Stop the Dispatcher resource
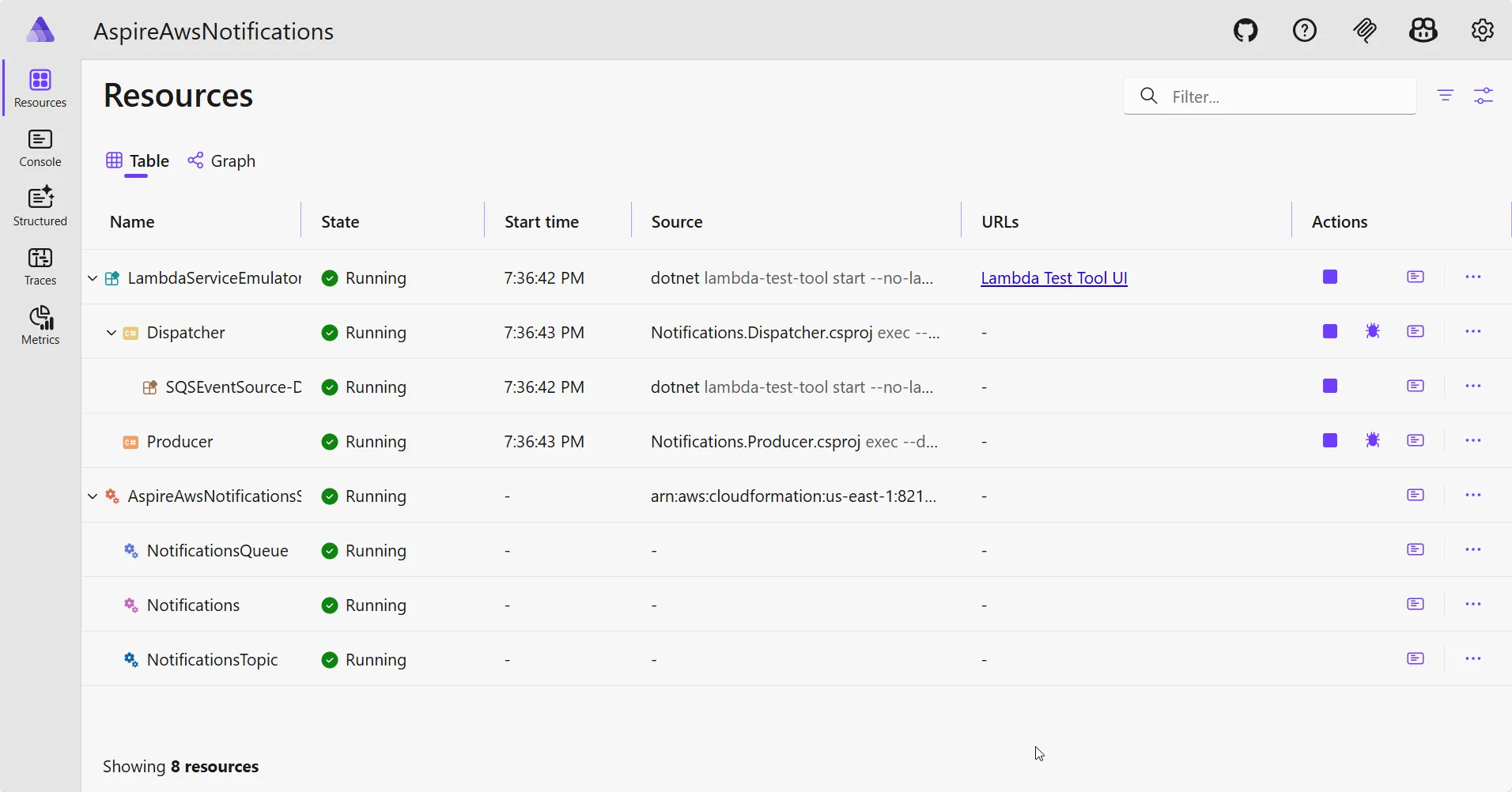1512x792 pixels. [x=1330, y=331]
